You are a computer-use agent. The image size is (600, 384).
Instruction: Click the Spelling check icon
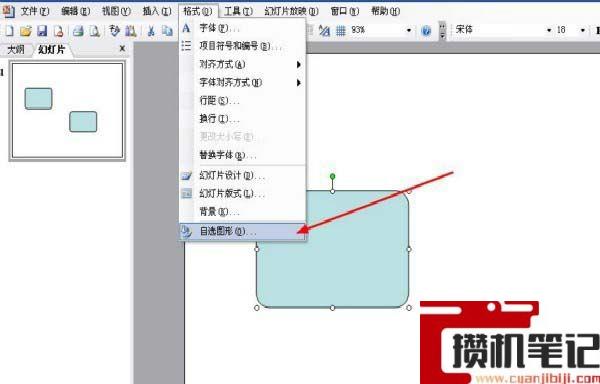coord(114,31)
